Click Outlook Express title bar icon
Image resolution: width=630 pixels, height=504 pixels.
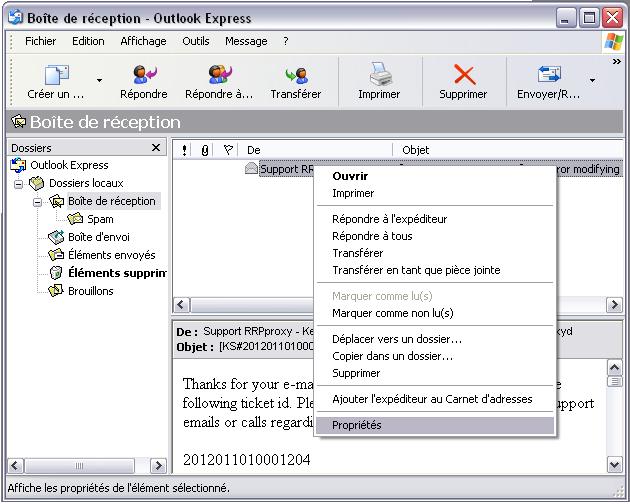(x=16, y=18)
